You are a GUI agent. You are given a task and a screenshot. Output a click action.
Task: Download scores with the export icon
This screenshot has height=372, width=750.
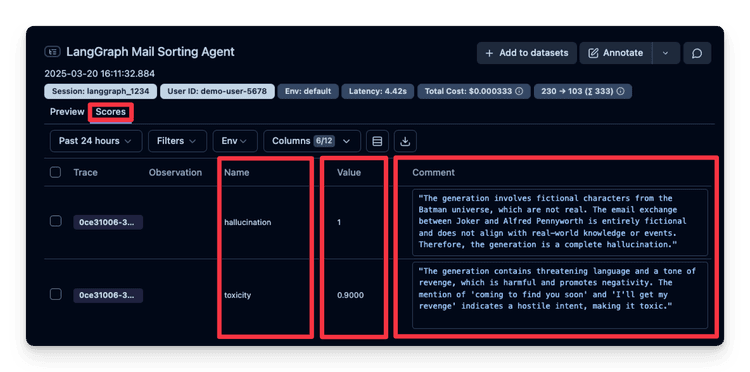[405, 141]
